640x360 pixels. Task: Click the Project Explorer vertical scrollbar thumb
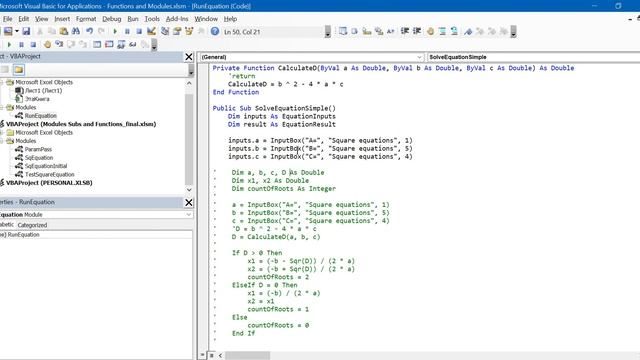[189, 139]
